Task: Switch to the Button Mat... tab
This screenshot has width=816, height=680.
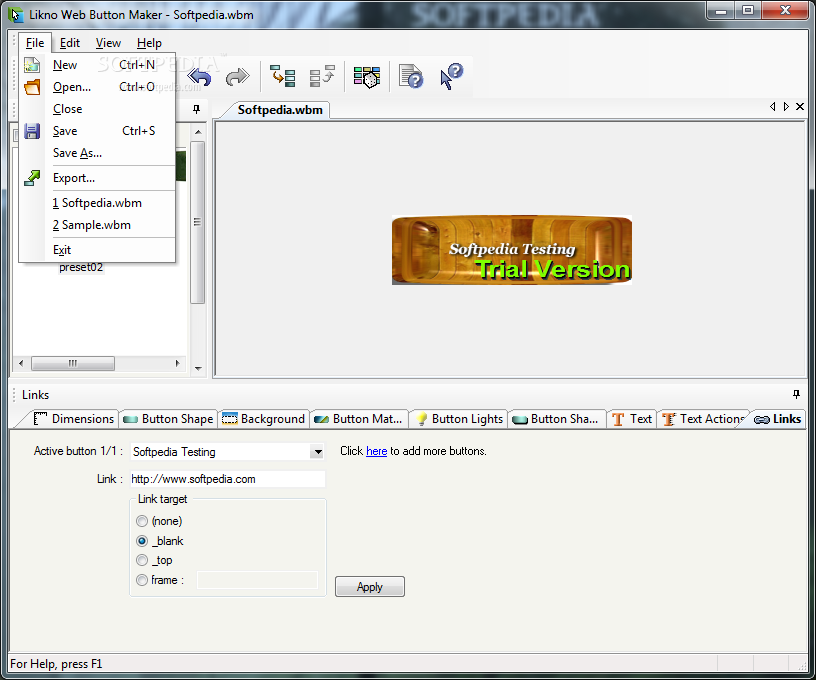Action: 359,419
